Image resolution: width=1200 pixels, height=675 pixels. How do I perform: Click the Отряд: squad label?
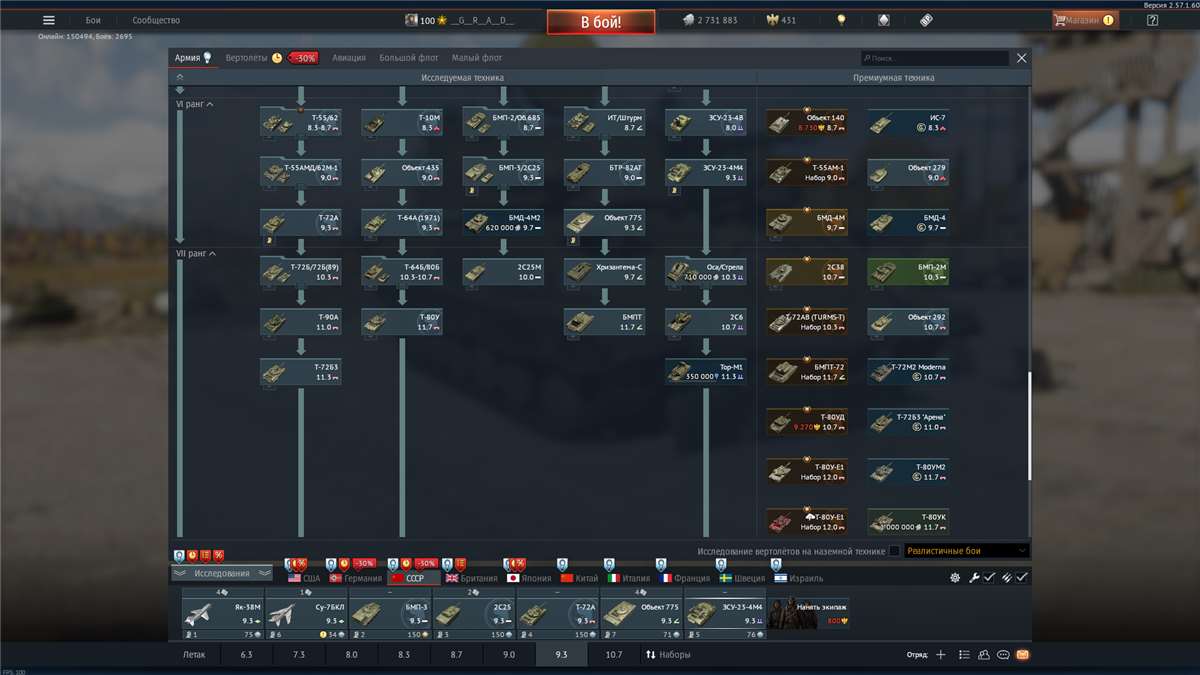coord(916,655)
